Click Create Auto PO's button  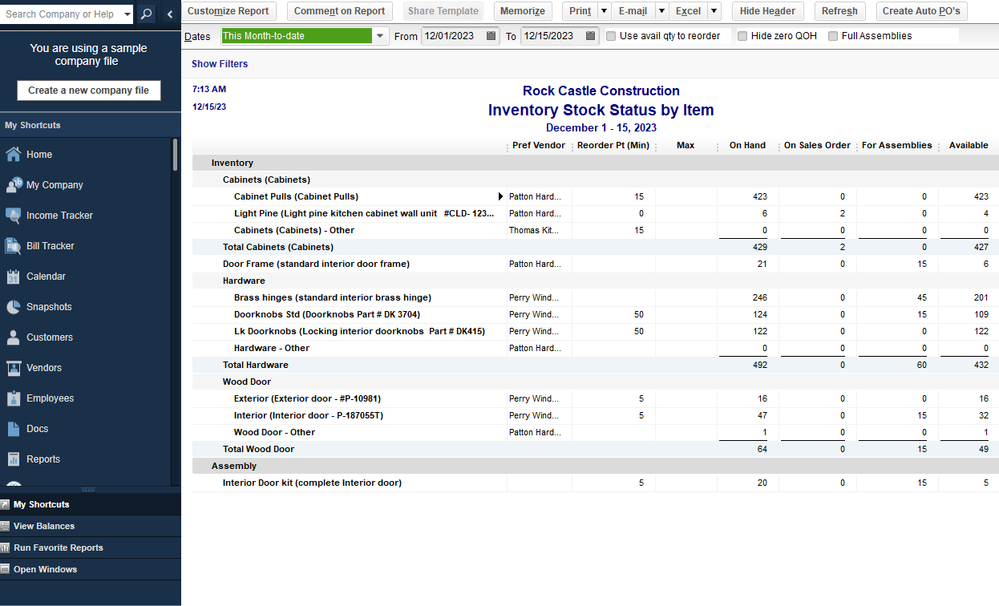point(921,11)
